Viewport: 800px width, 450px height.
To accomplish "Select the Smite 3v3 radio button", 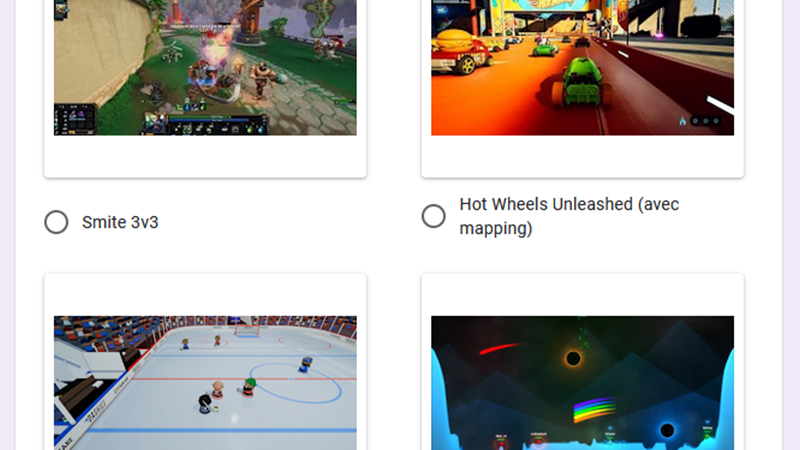I will (x=56, y=222).
